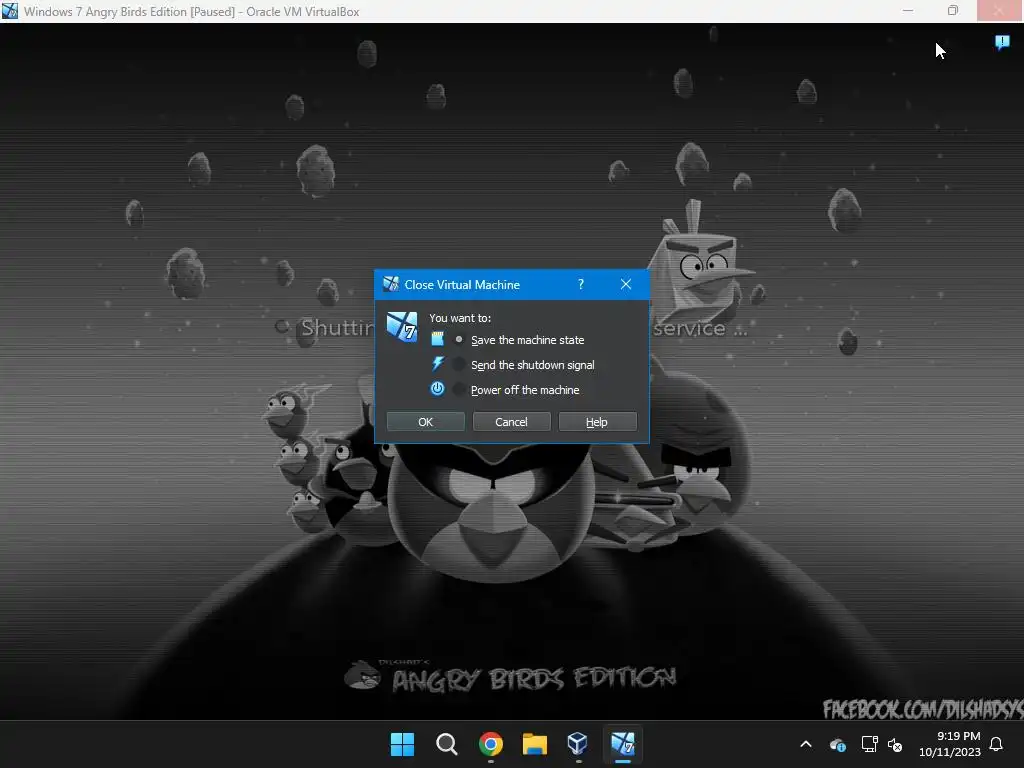Open taskbar Search

coord(447,744)
